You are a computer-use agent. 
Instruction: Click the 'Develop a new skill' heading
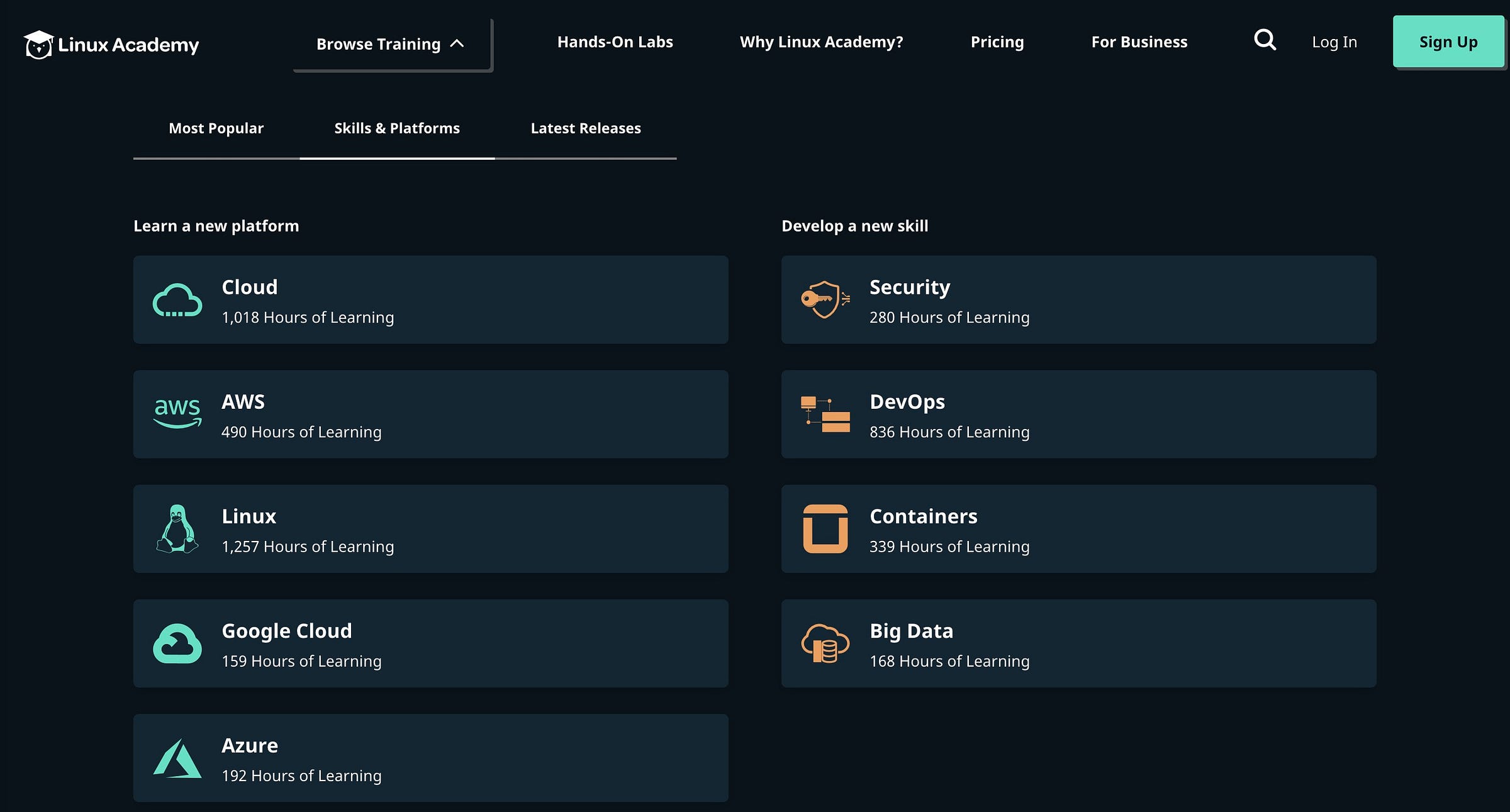click(854, 226)
